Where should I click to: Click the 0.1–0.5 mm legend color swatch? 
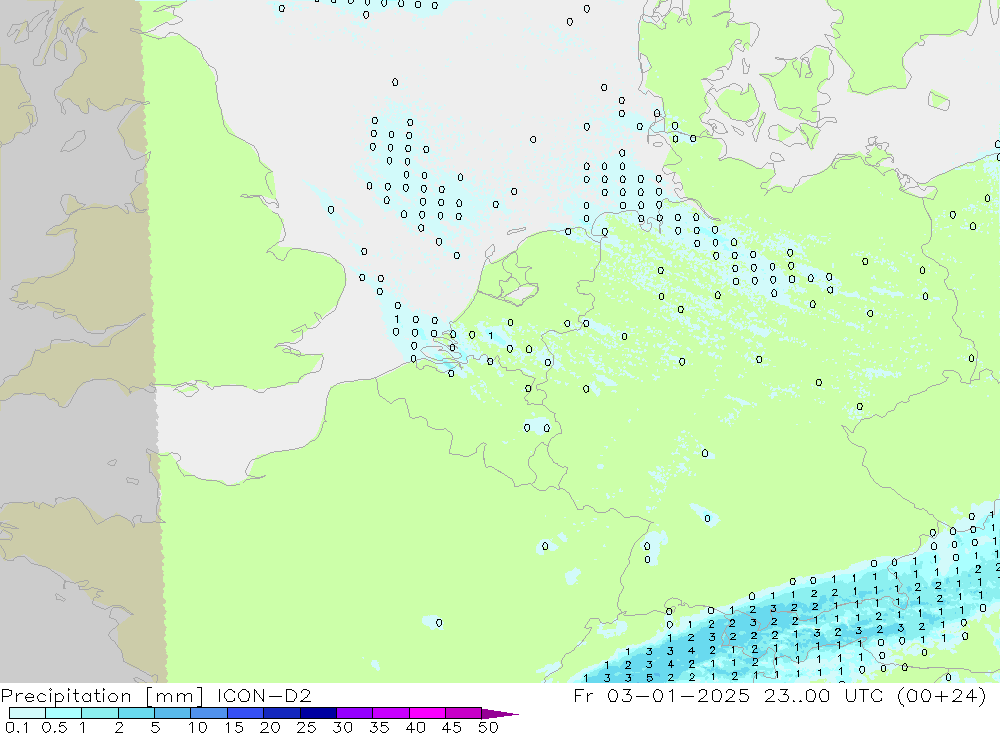[x=27, y=713]
